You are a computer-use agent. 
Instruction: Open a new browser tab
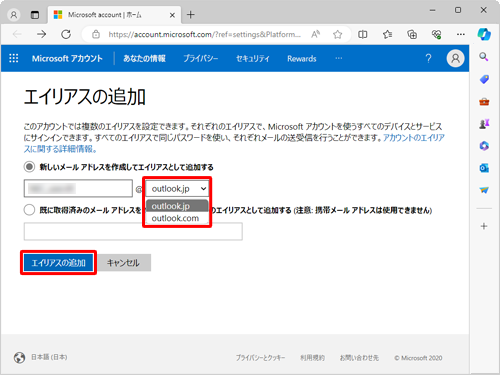point(191,15)
